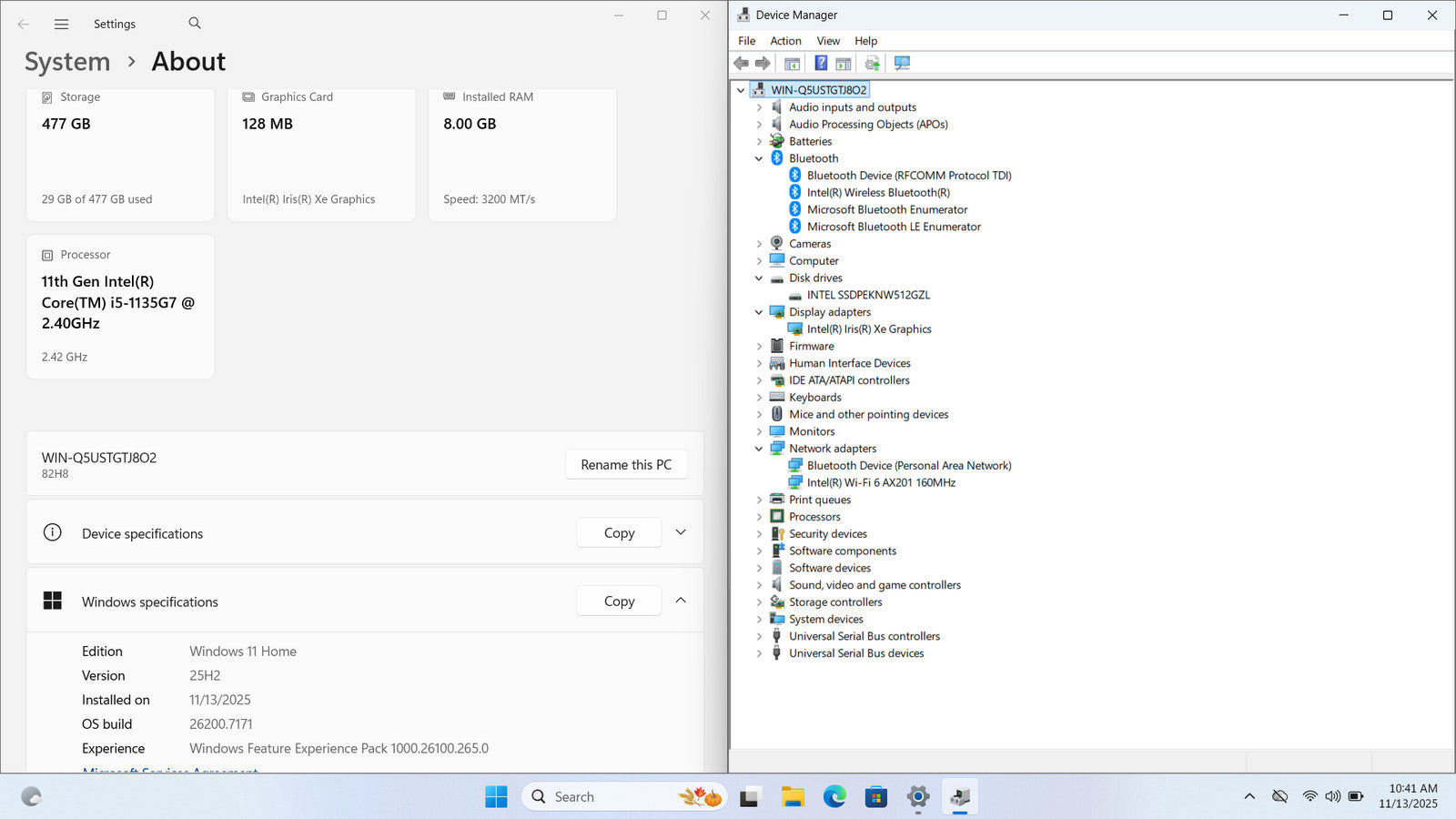Open Microsoft Edge from the taskbar
Viewport: 1456px width, 819px height.
[x=834, y=797]
